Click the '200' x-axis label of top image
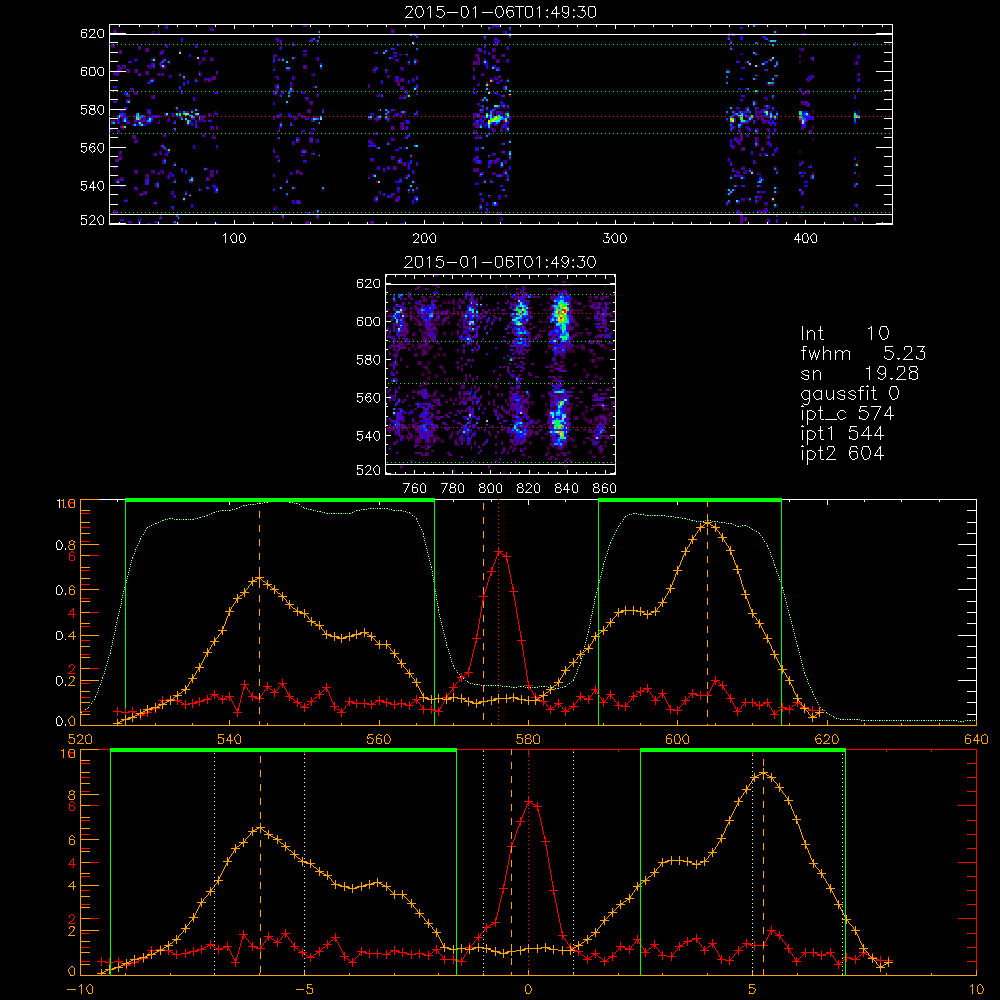This screenshot has height=1000, width=1000. 424,239
